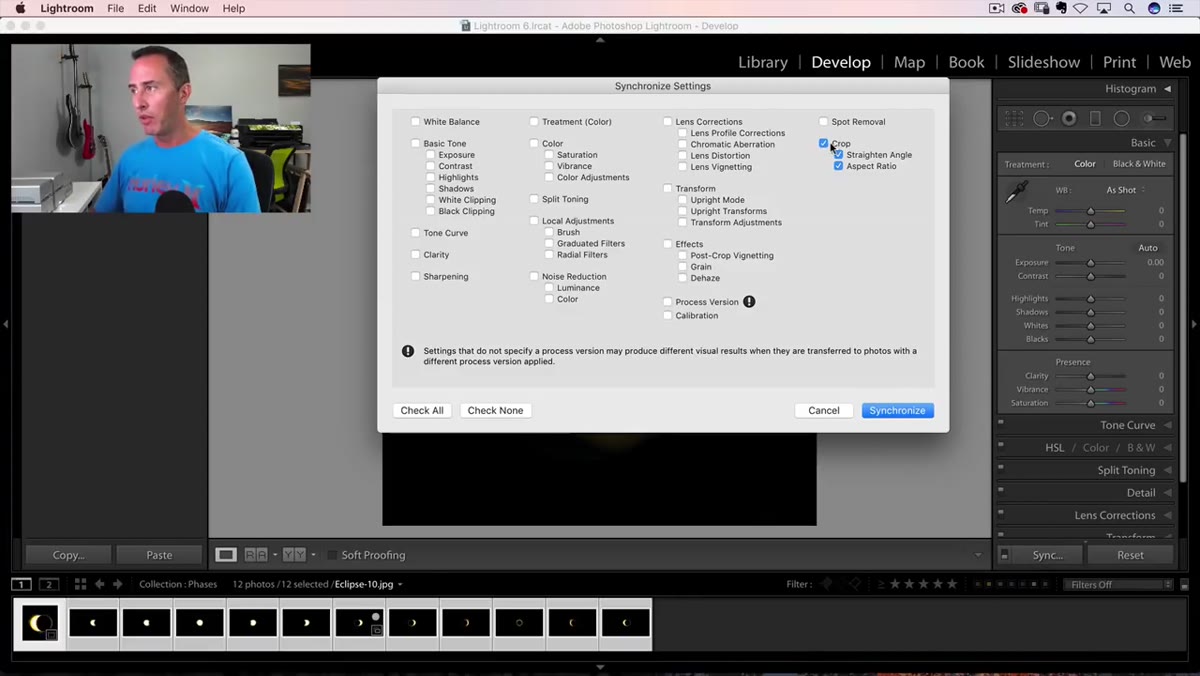Toggle Auto Sync switch beside Sync button
The width and height of the screenshot is (1200, 676).
pyautogui.click(x=1004, y=555)
